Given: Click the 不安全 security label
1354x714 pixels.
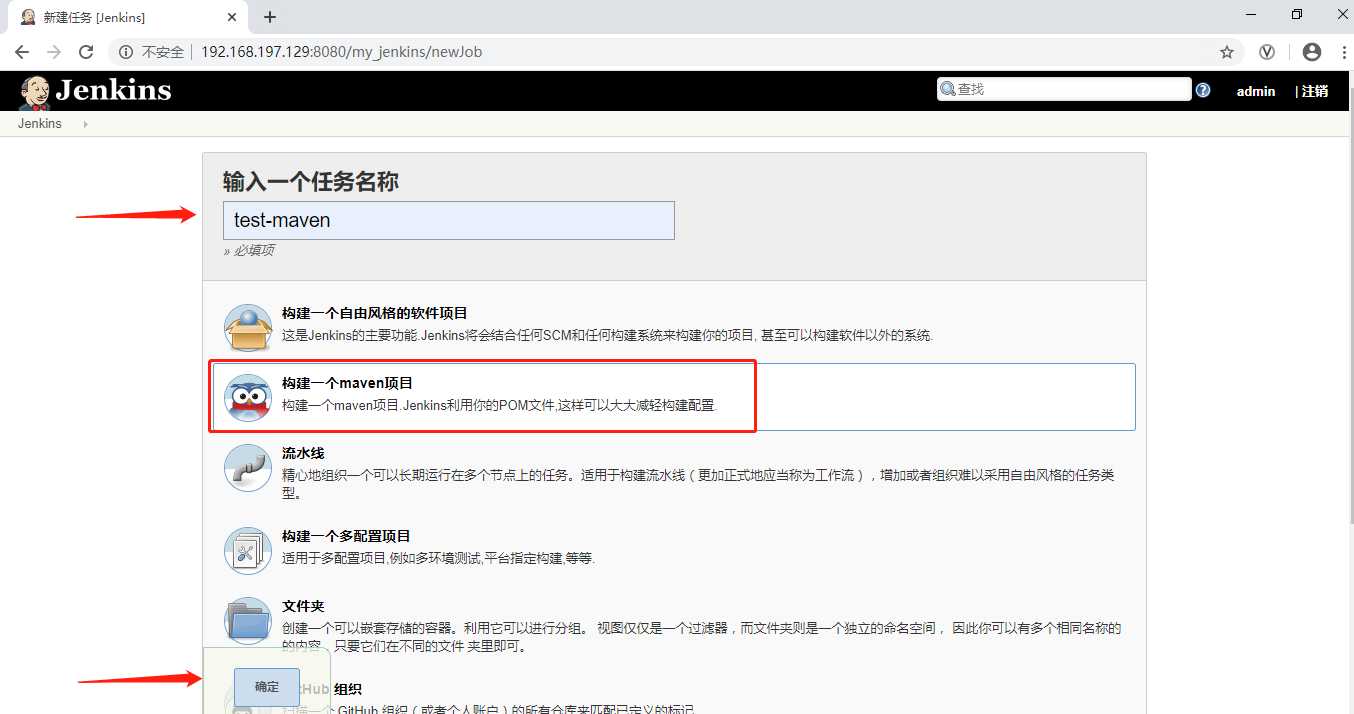Looking at the screenshot, I should point(163,52).
